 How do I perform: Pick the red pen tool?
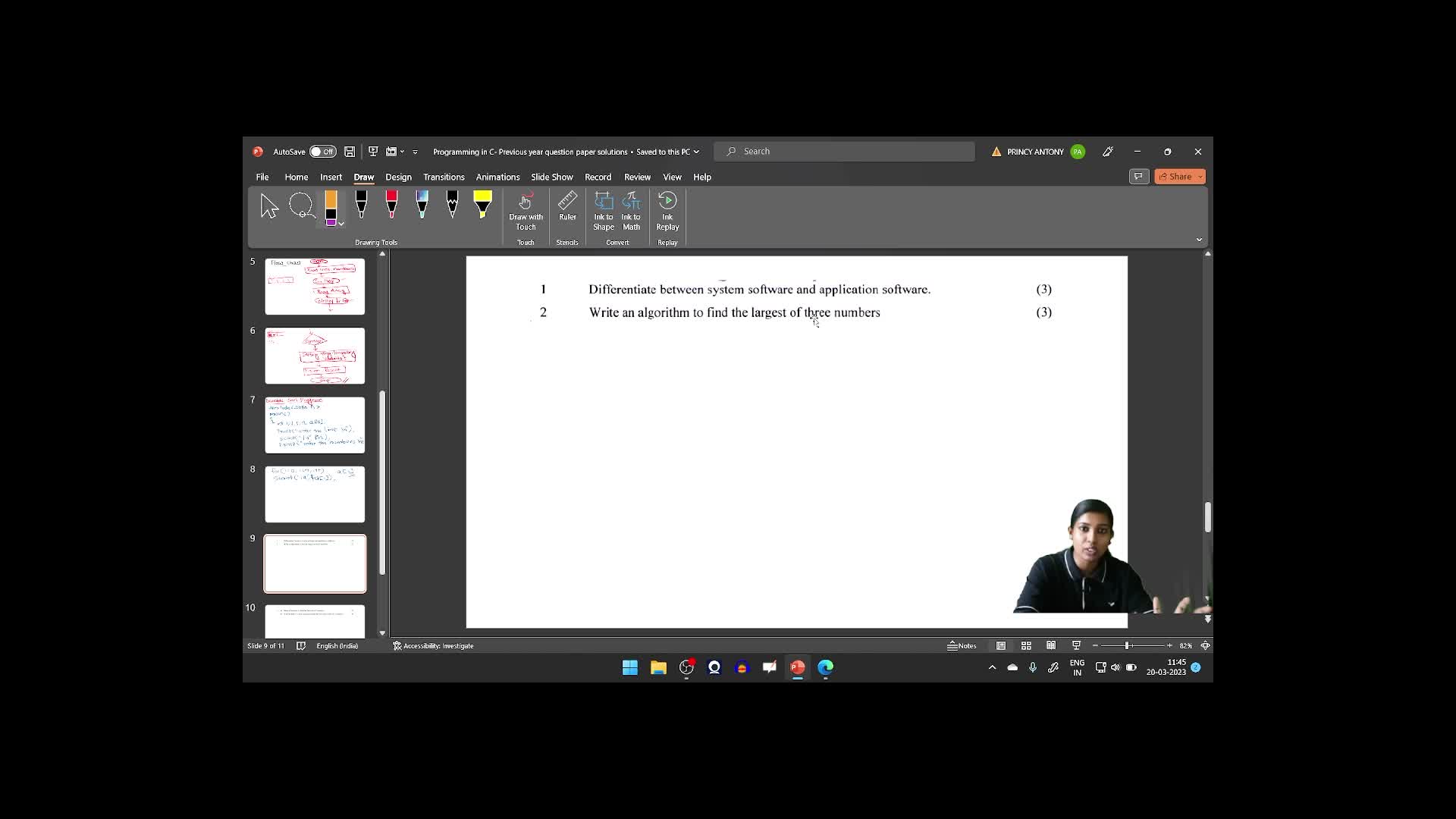pyautogui.click(x=391, y=205)
